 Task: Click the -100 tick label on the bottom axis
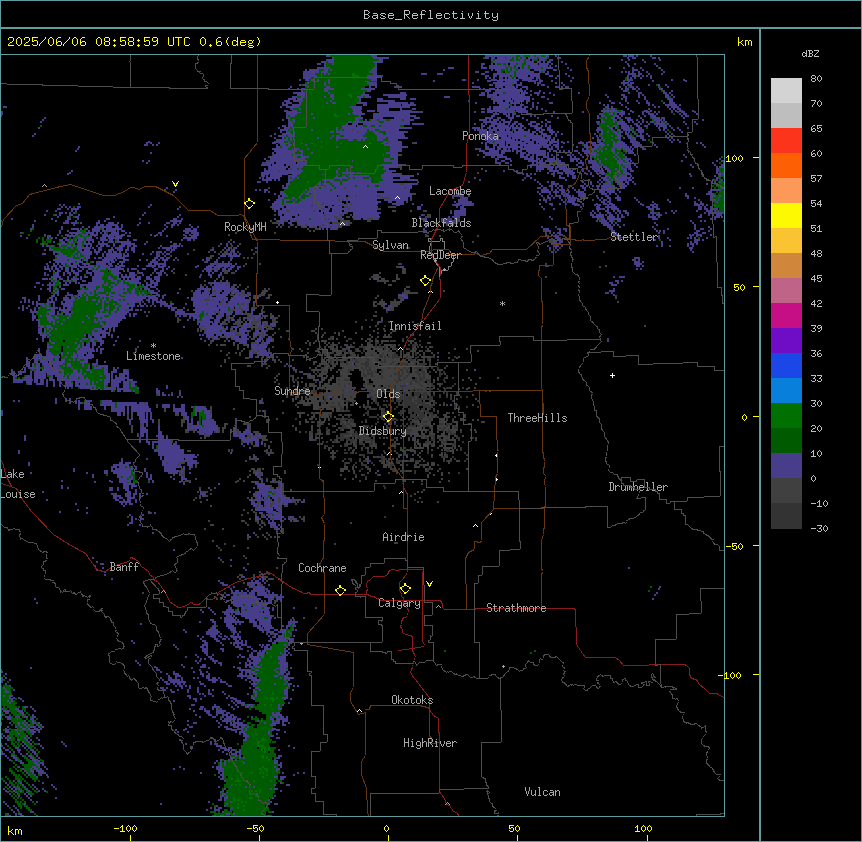[x=126, y=828]
